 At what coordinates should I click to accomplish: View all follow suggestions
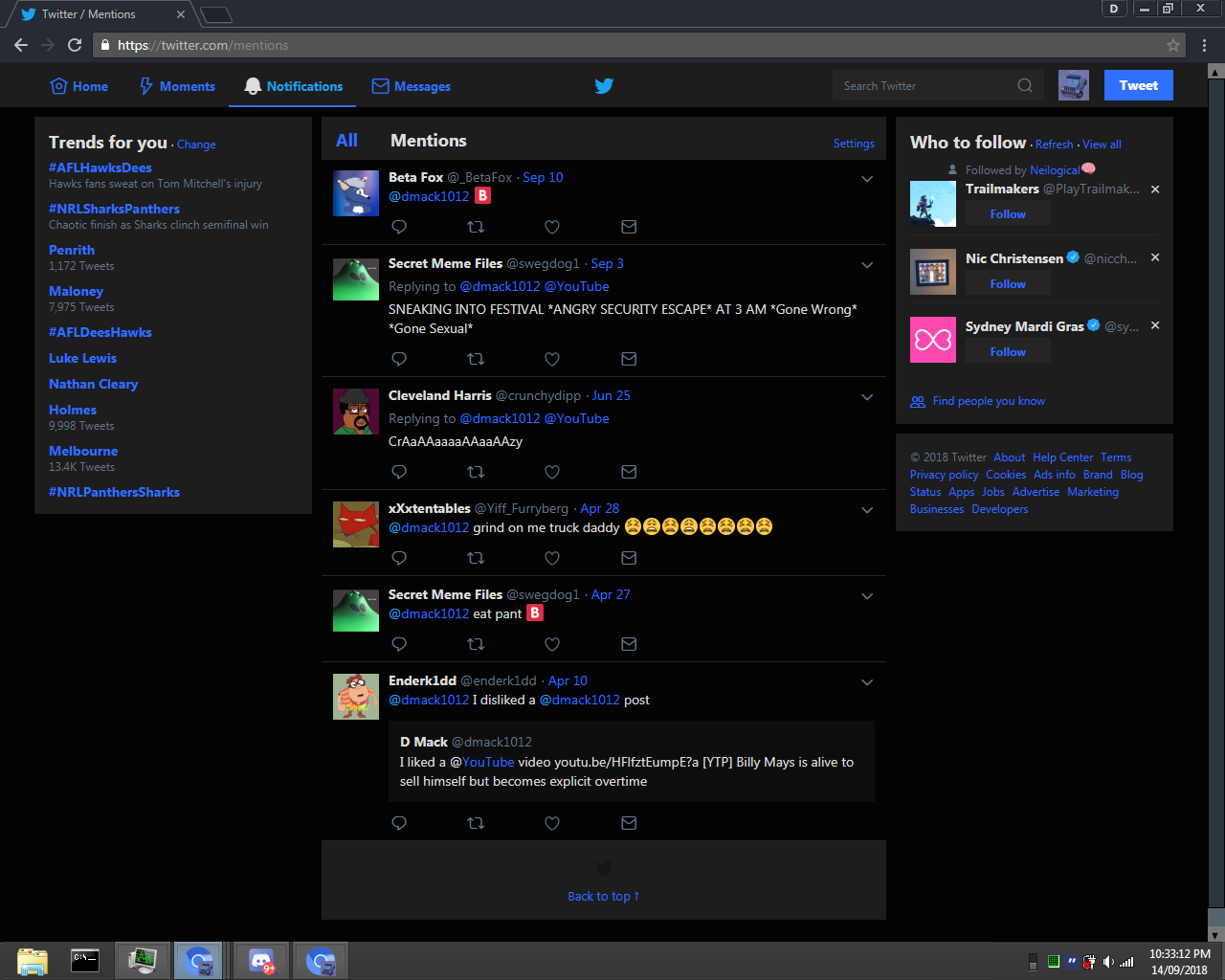(1102, 145)
